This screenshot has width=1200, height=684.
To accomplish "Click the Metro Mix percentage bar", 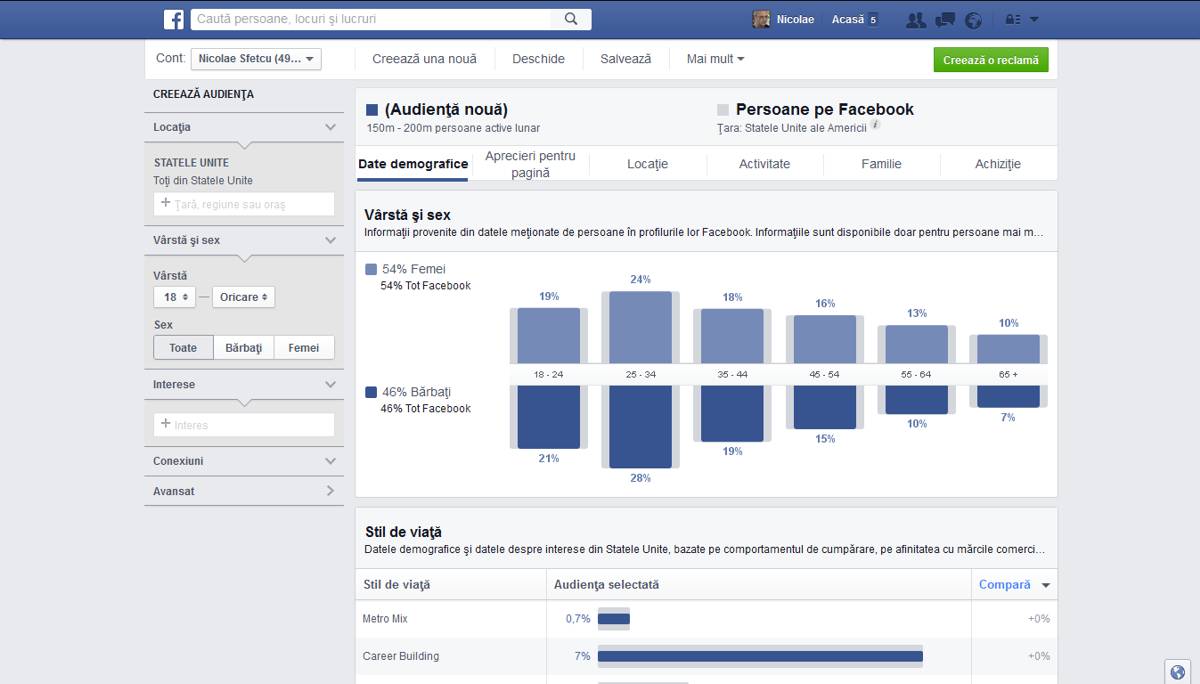I will click(x=614, y=619).
